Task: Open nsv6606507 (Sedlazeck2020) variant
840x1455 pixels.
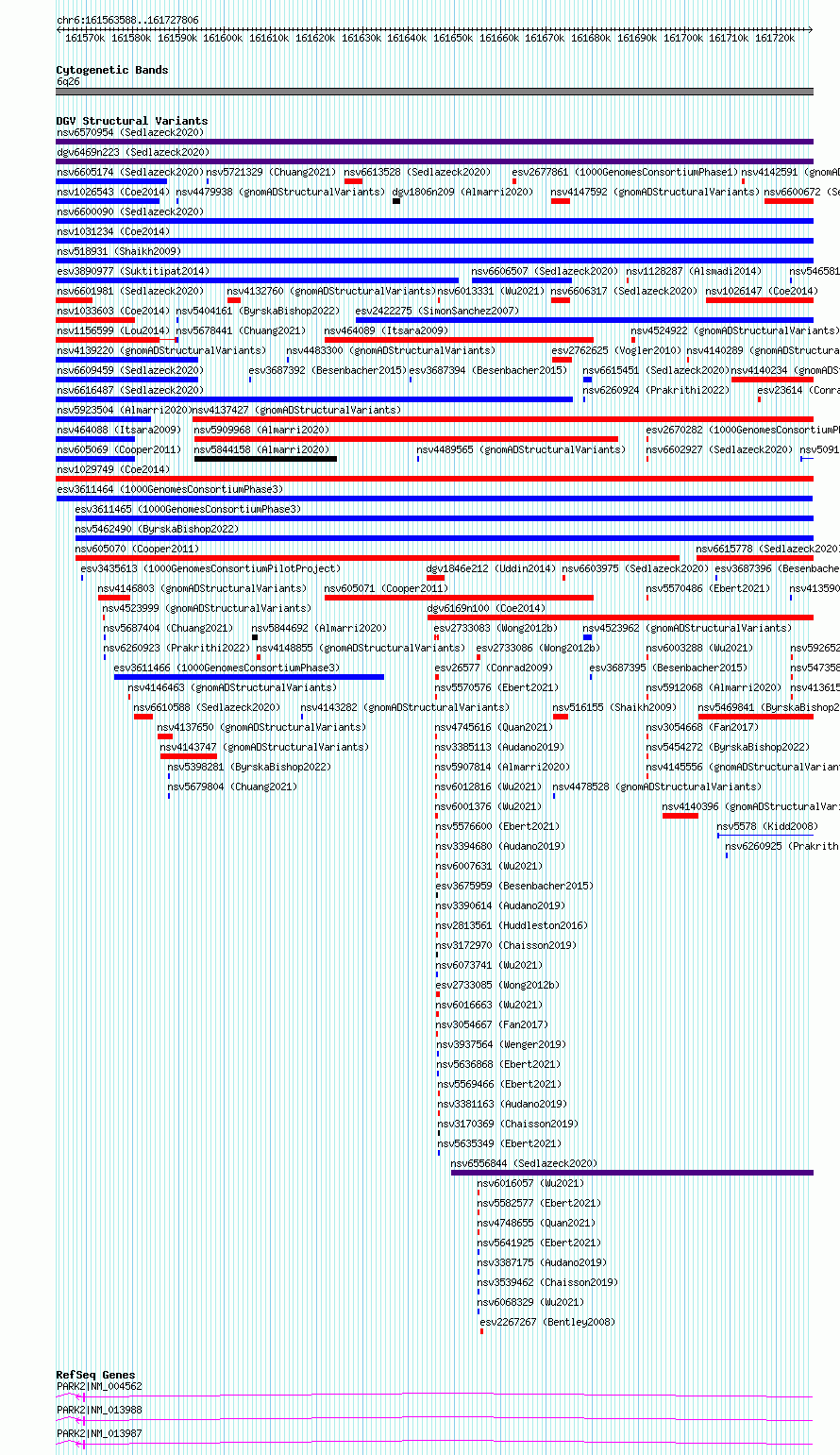Action: 545,271
